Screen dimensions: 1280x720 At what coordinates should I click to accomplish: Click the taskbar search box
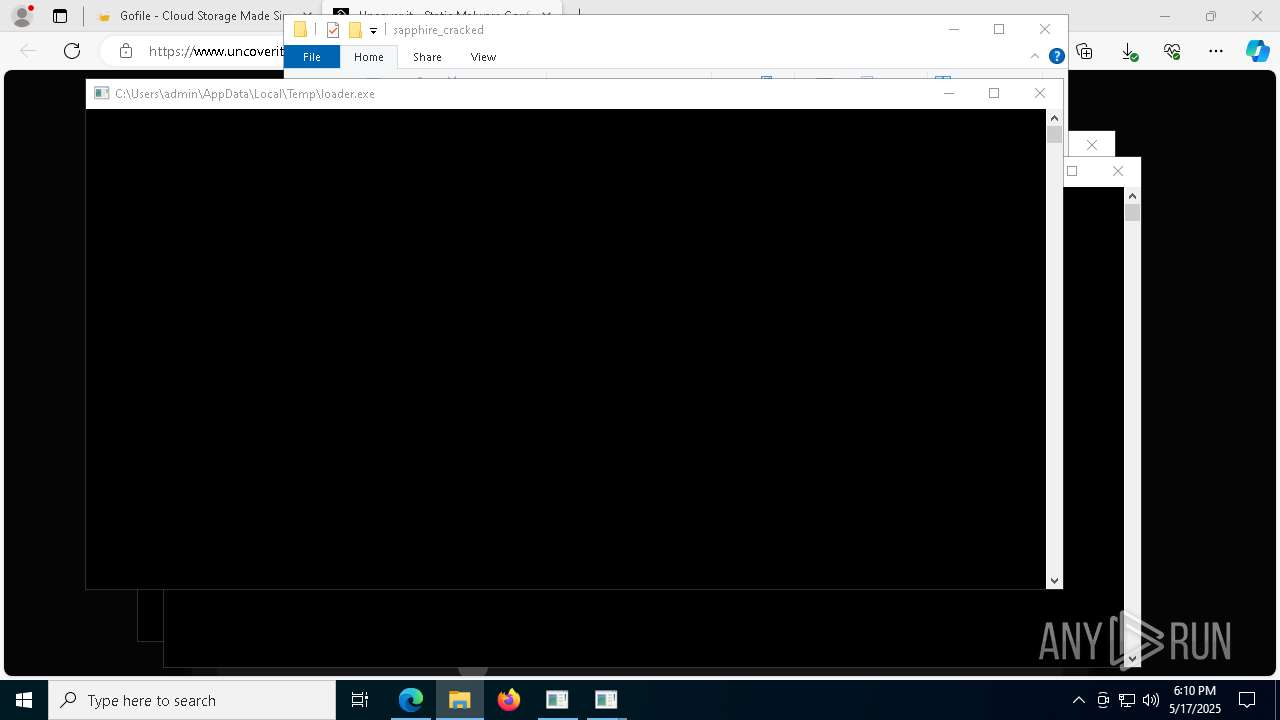tap(192, 700)
